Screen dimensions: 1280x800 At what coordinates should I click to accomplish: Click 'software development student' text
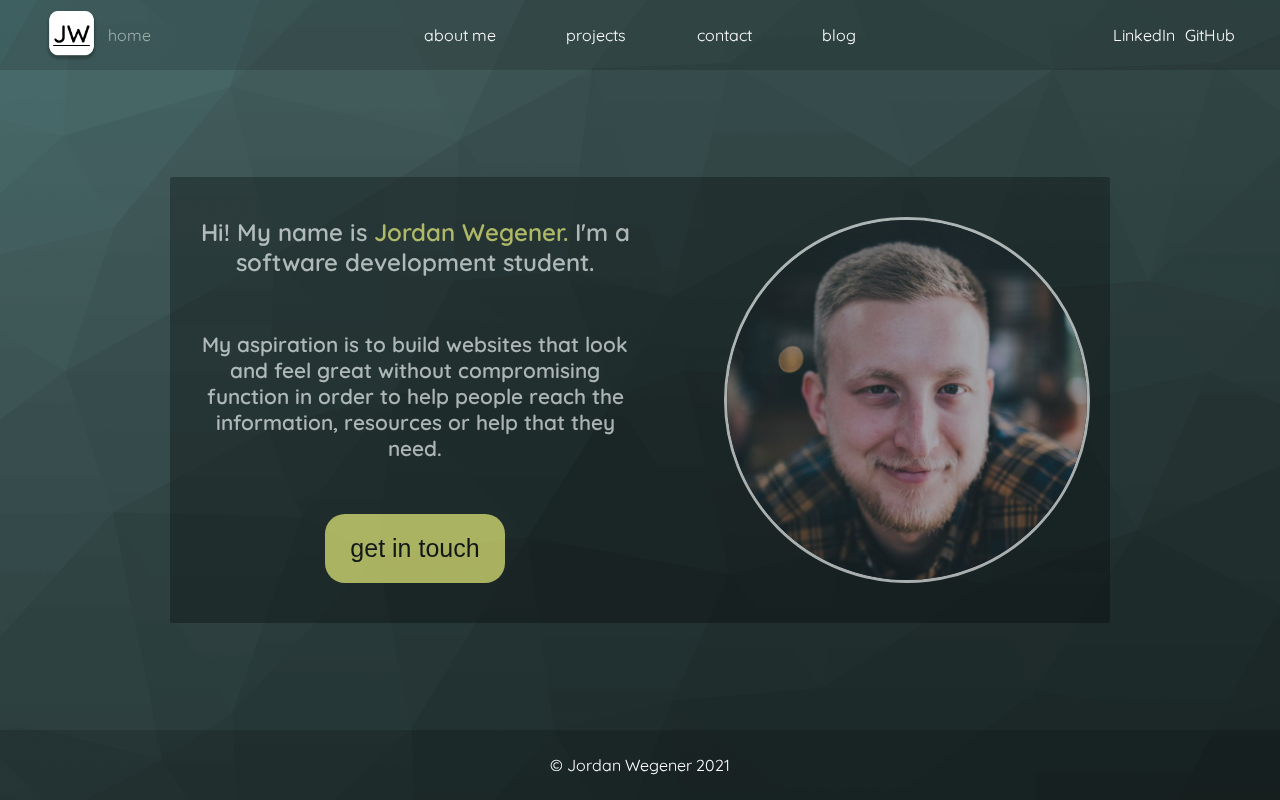click(x=415, y=263)
